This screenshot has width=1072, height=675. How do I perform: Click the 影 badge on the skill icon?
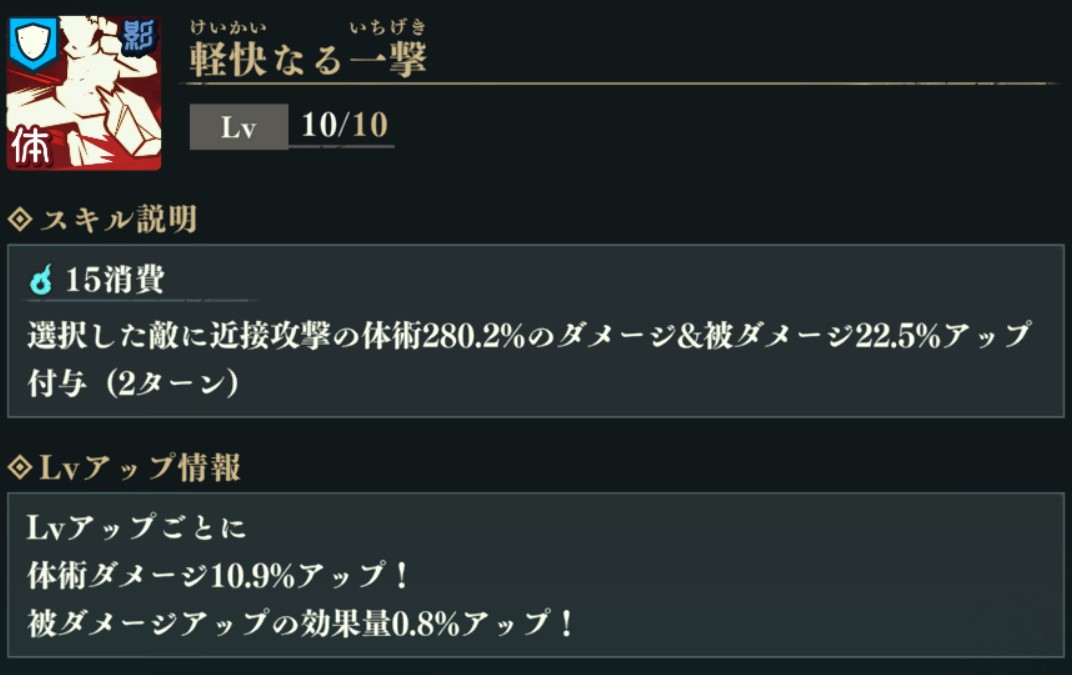point(140,37)
